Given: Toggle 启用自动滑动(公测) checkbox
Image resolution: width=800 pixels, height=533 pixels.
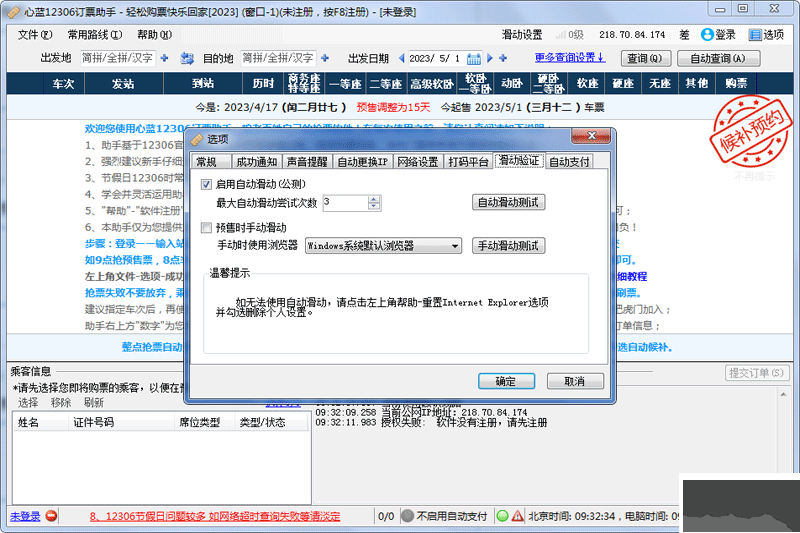Looking at the screenshot, I should tap(206, 184).
